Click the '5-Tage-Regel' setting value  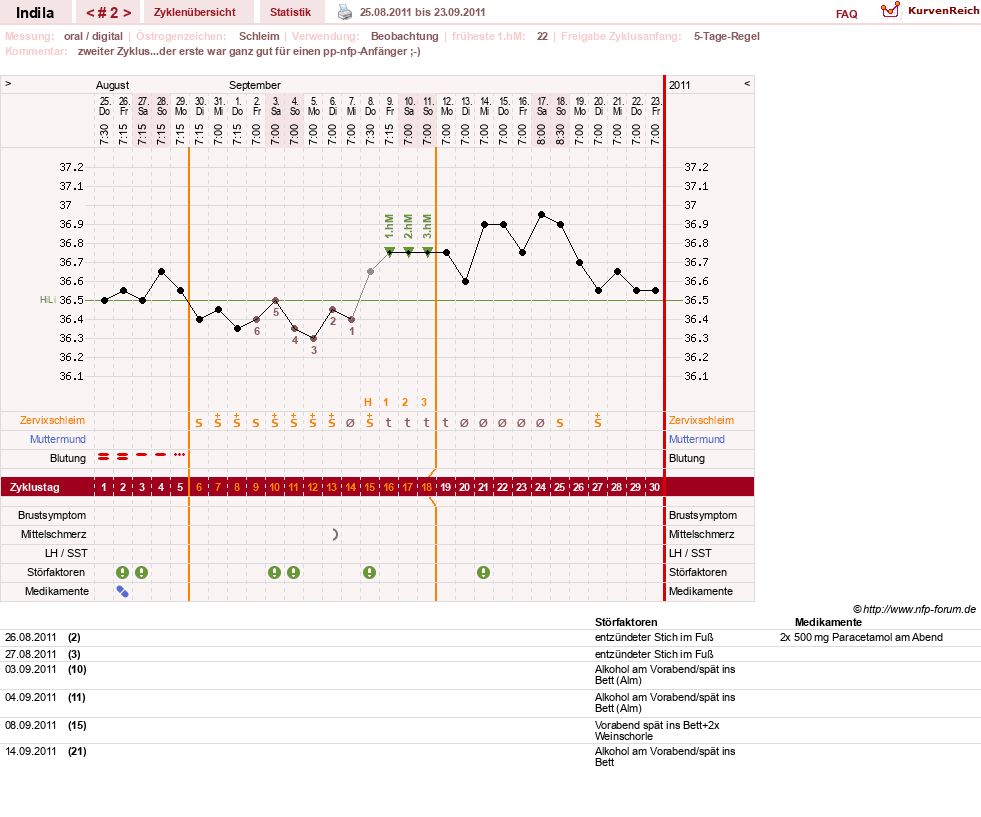point(726,36)
